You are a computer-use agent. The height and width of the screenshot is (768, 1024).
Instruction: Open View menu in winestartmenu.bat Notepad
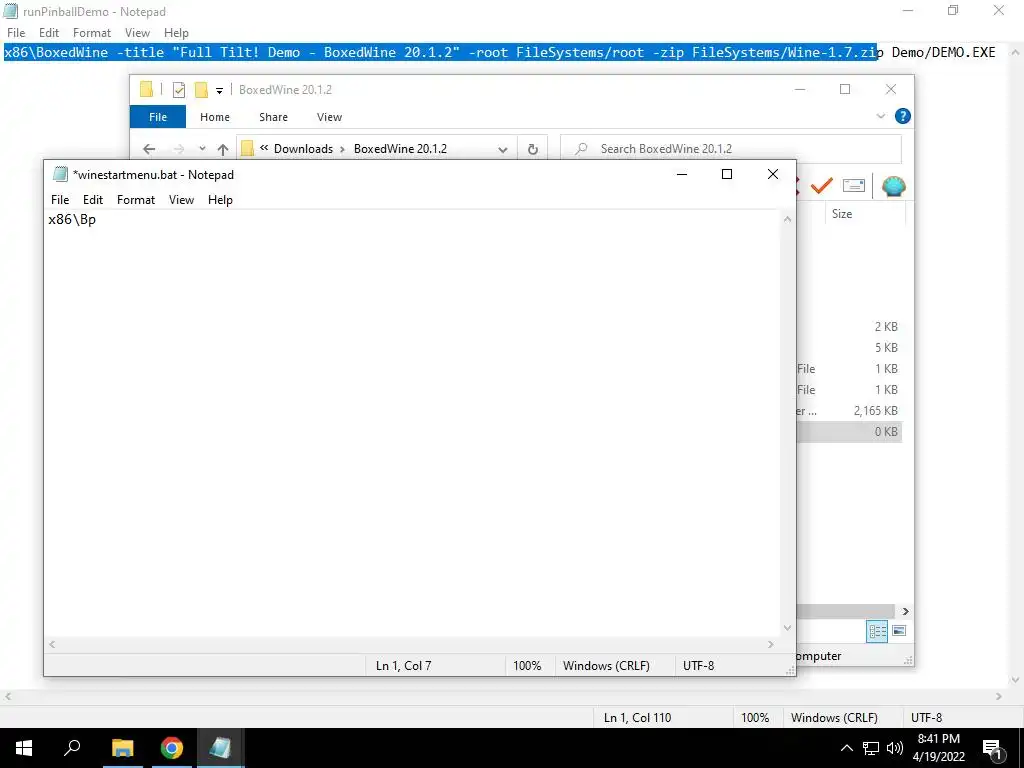[182, 200]
